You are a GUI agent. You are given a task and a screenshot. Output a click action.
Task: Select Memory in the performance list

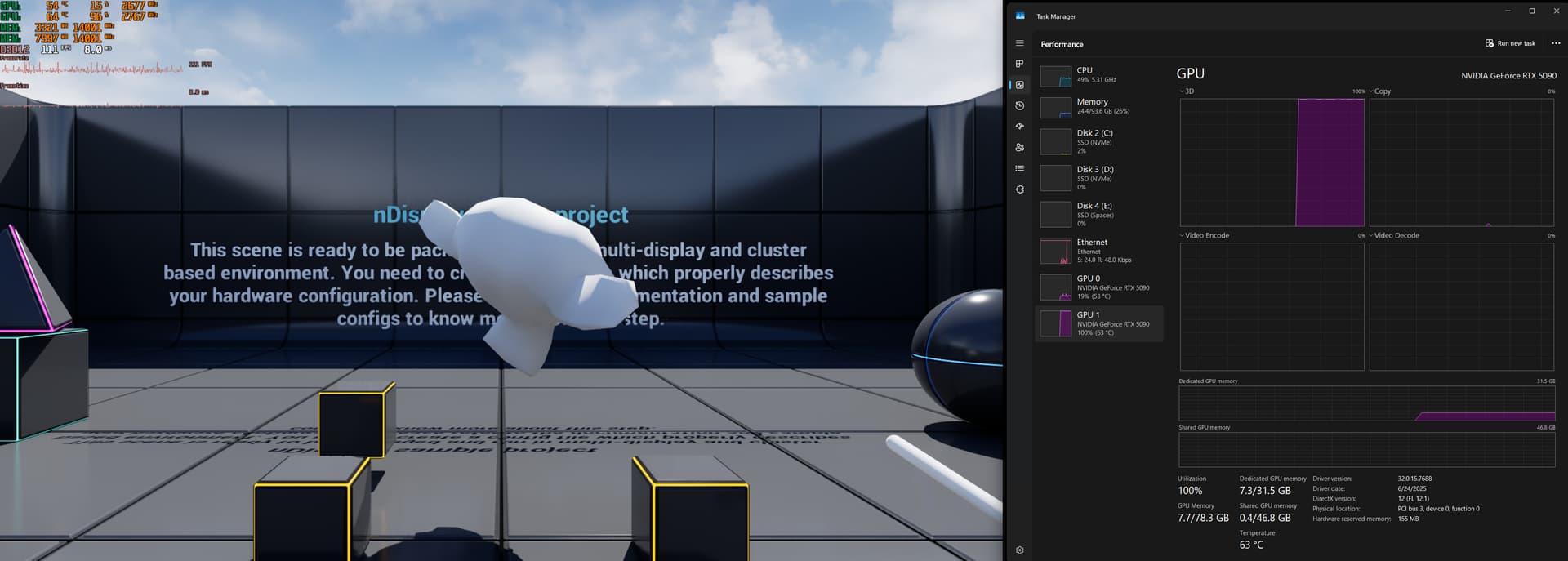(1099, 106)
